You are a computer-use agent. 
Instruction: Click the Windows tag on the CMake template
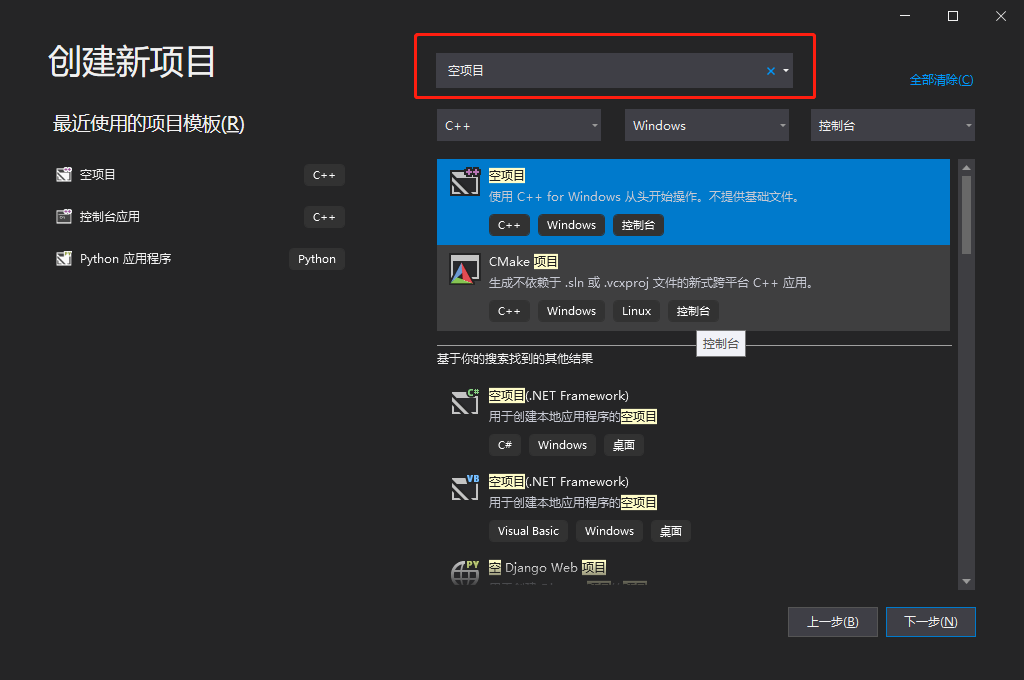(x=571, y=311)
